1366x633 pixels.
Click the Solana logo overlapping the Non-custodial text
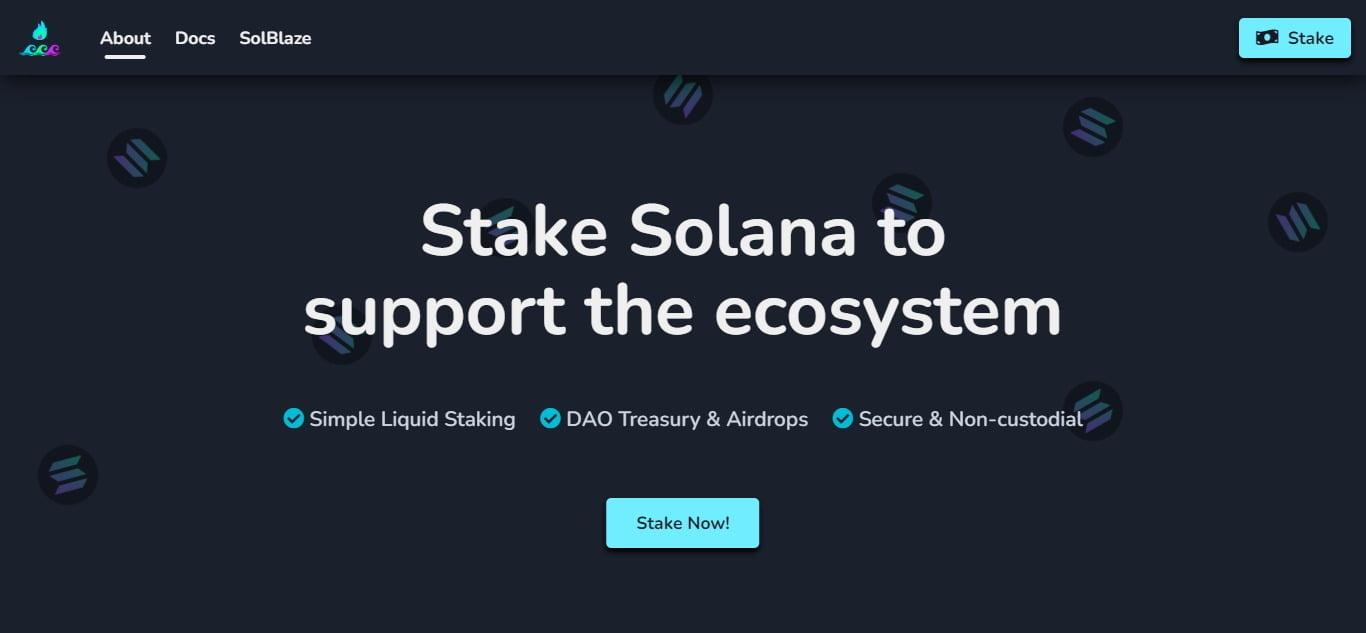pos(1093,410)
